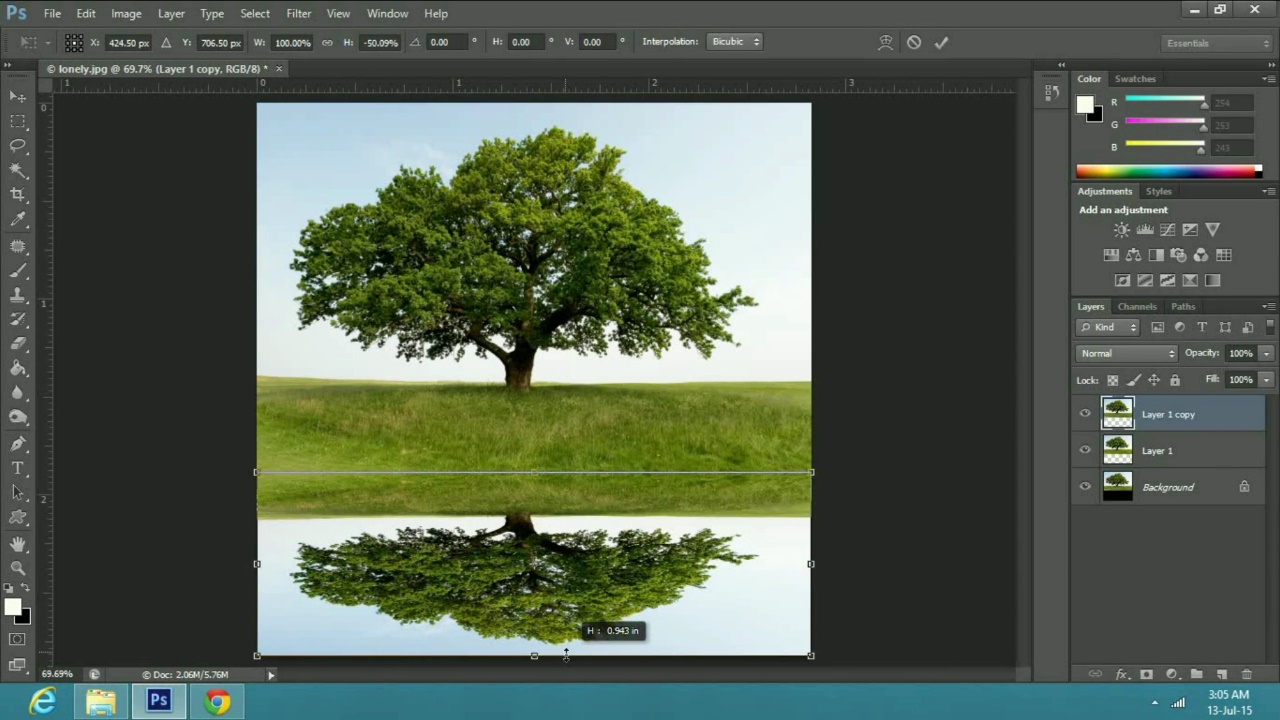The image size is (1280, 720).
Task: Add a Curves adjustment
Action: point(1167,230)
